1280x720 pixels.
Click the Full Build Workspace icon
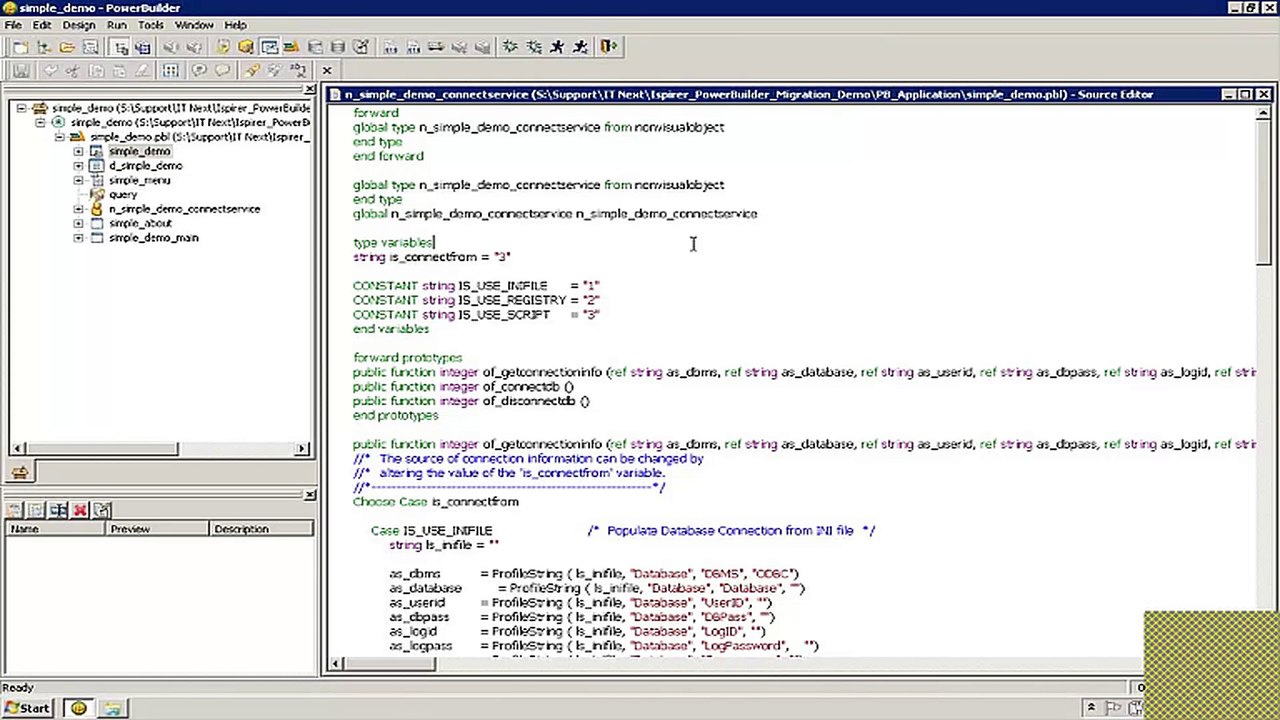413,47
